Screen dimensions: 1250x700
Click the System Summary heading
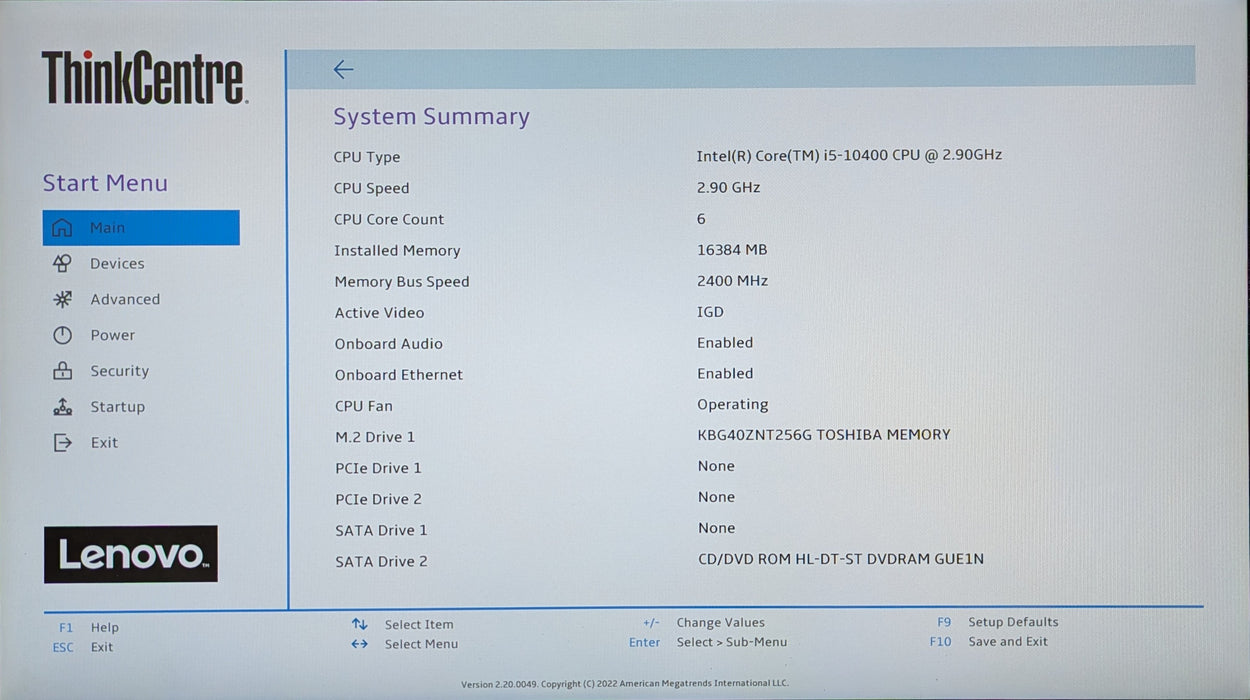[432, 117]
